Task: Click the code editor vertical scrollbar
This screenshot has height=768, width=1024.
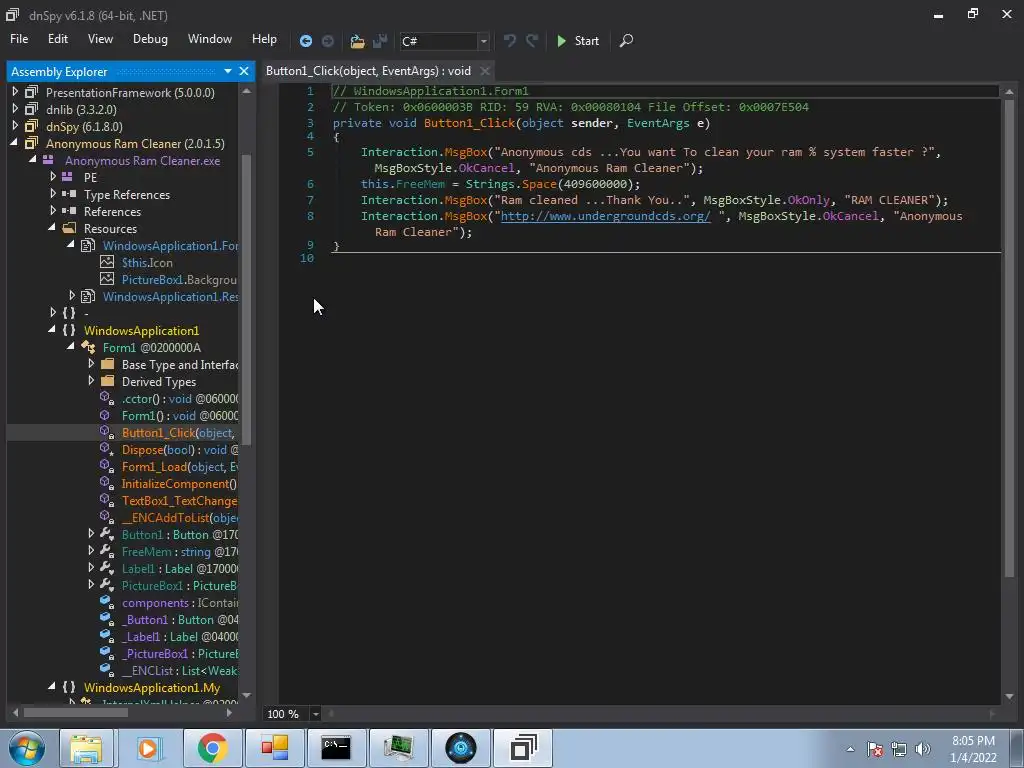Action: 1009,340
